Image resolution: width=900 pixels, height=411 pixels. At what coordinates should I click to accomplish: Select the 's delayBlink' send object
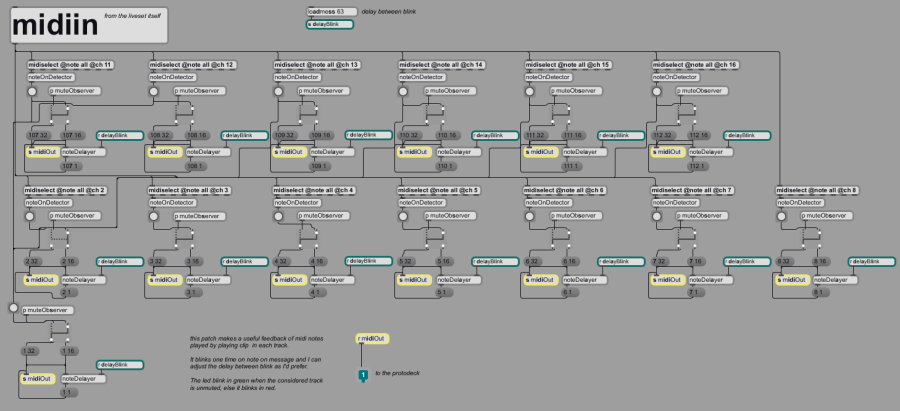(x=329, y=23)
